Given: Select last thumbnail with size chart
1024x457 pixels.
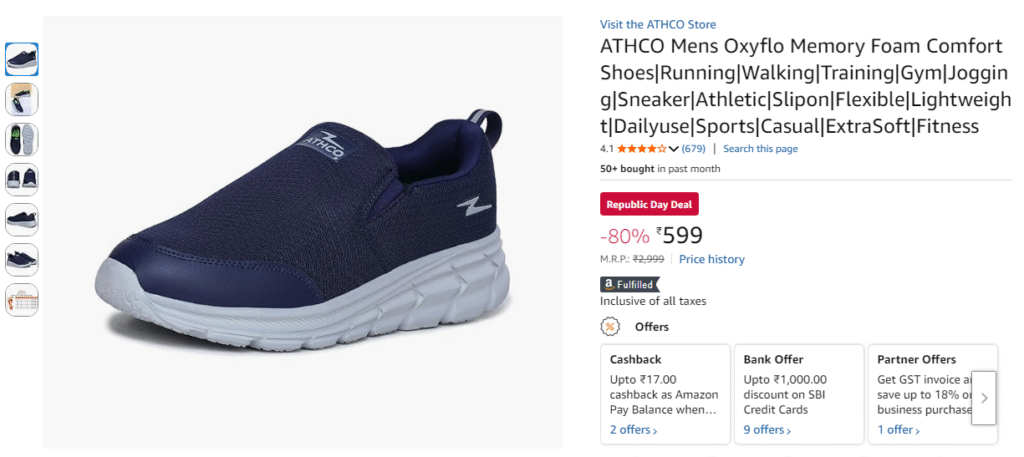Looking at the screenshot, I should pyautogui.click(x=22, y=300).
